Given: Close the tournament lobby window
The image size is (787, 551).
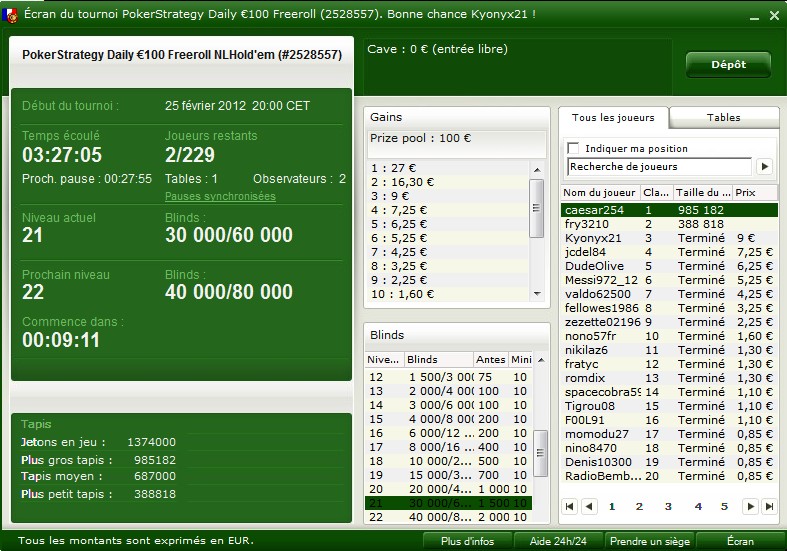Looking at the screenshot, I should coord(774,16).
